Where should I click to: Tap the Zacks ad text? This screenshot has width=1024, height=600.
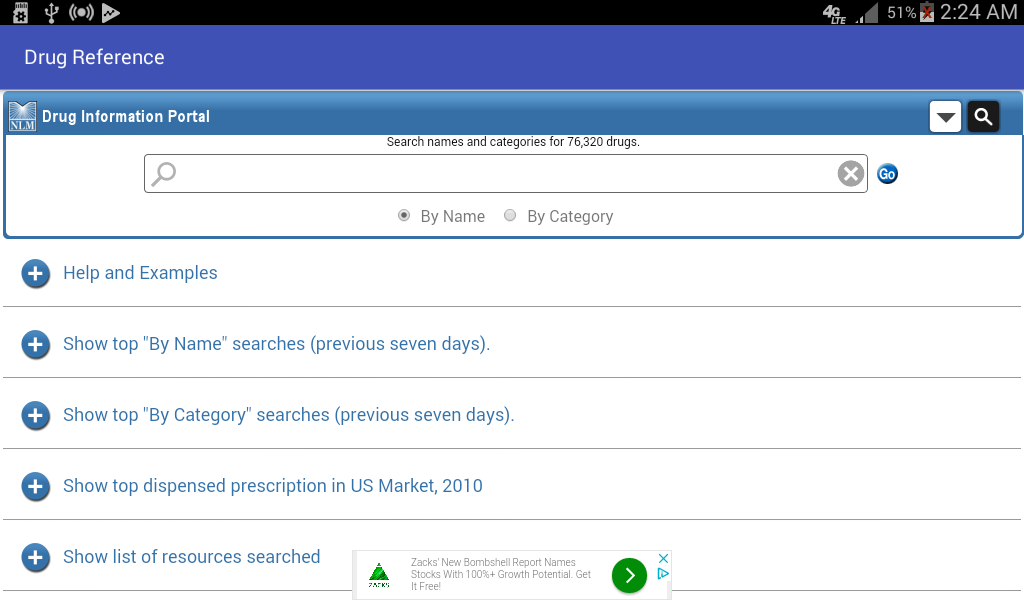tap(501, 575)
